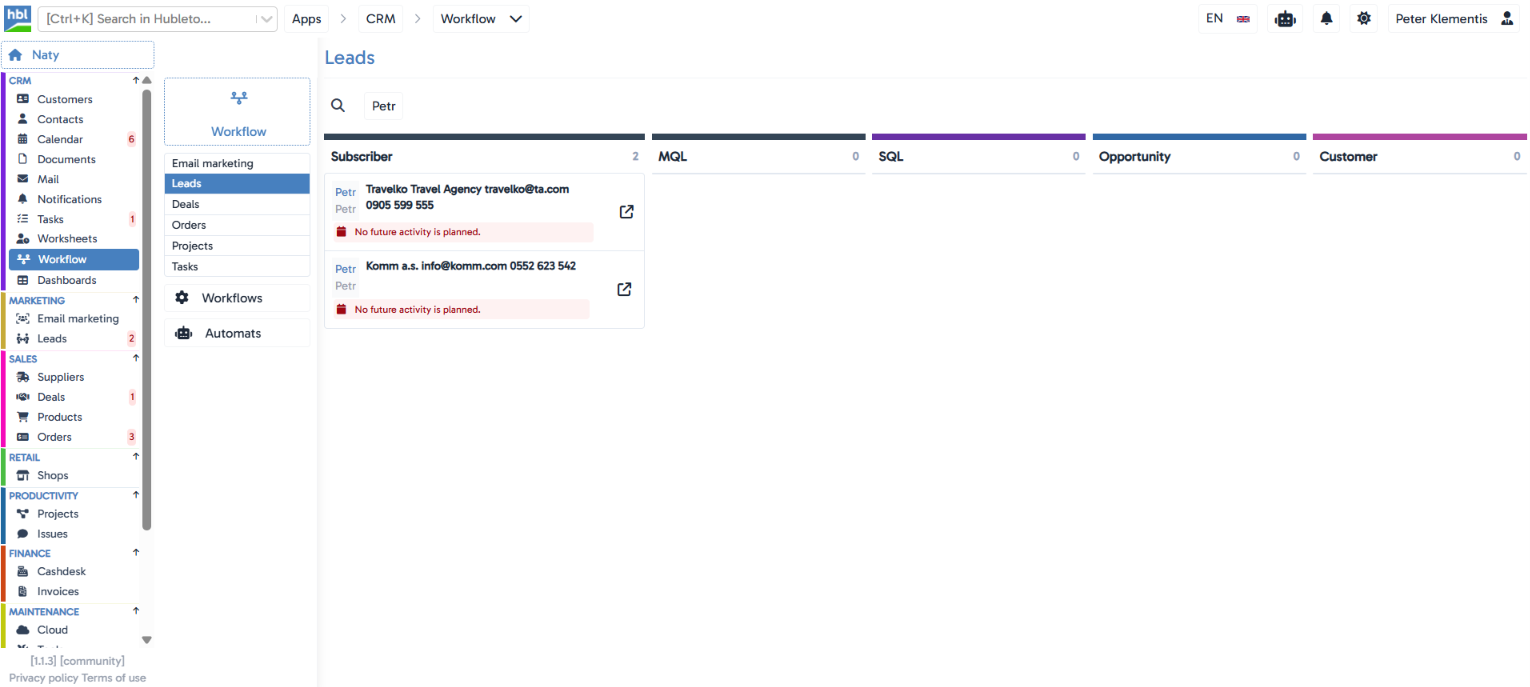Collapse the FINANCE sidebar section
1530x687 pixels.
pos(136,552)
